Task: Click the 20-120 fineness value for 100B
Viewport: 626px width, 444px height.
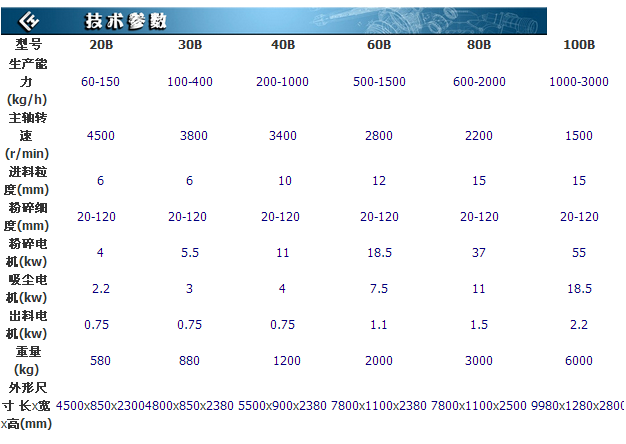Action: [x=579, y=217]
